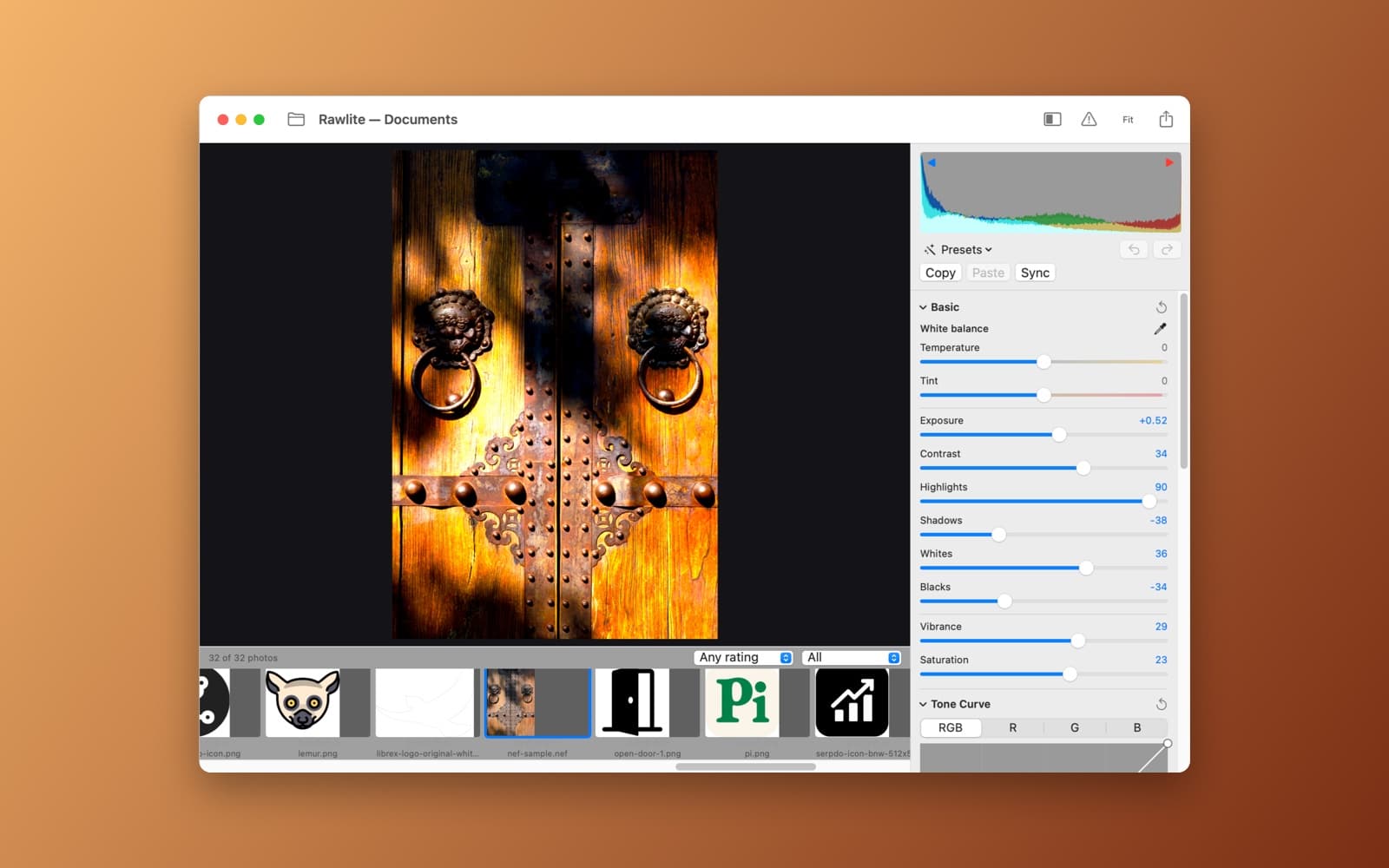The height and width of the screenshot is (868, 1389).
Task: Set zoom to Fit
Action: [1128, 120]
